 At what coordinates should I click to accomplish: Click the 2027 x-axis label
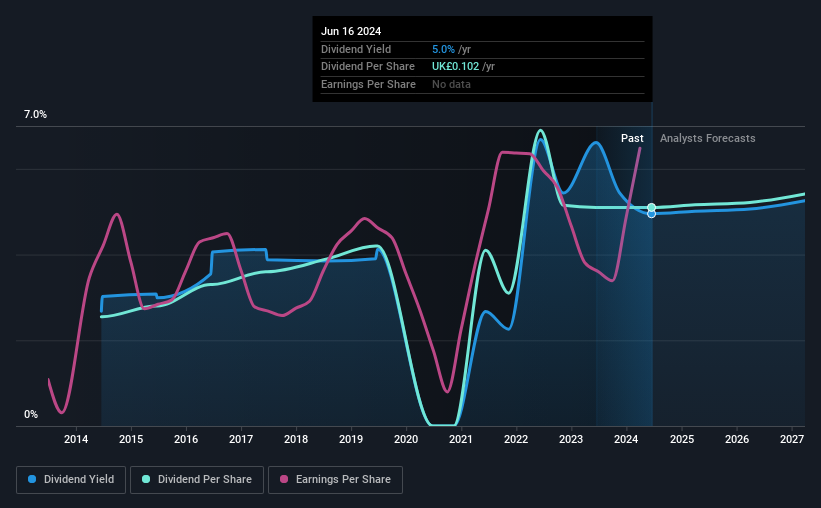coord(792,439)
